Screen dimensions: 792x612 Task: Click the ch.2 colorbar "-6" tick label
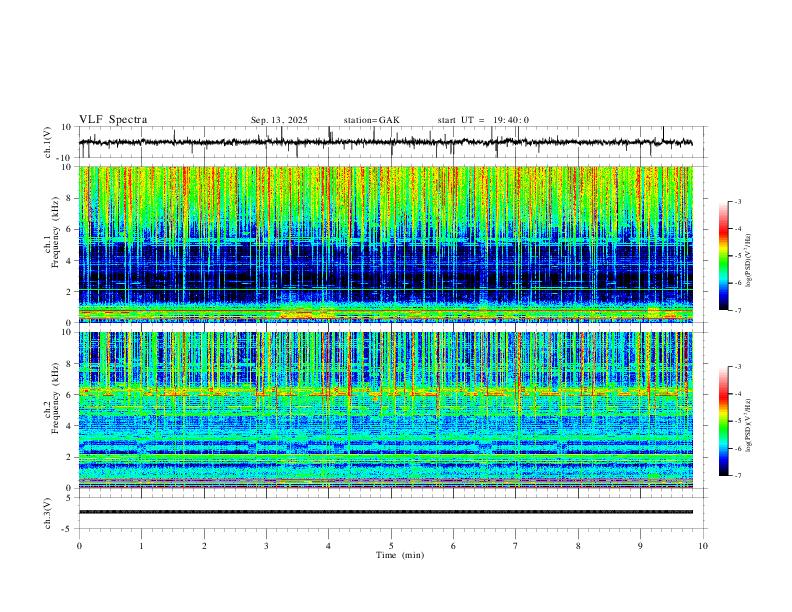tap(738, 448)
